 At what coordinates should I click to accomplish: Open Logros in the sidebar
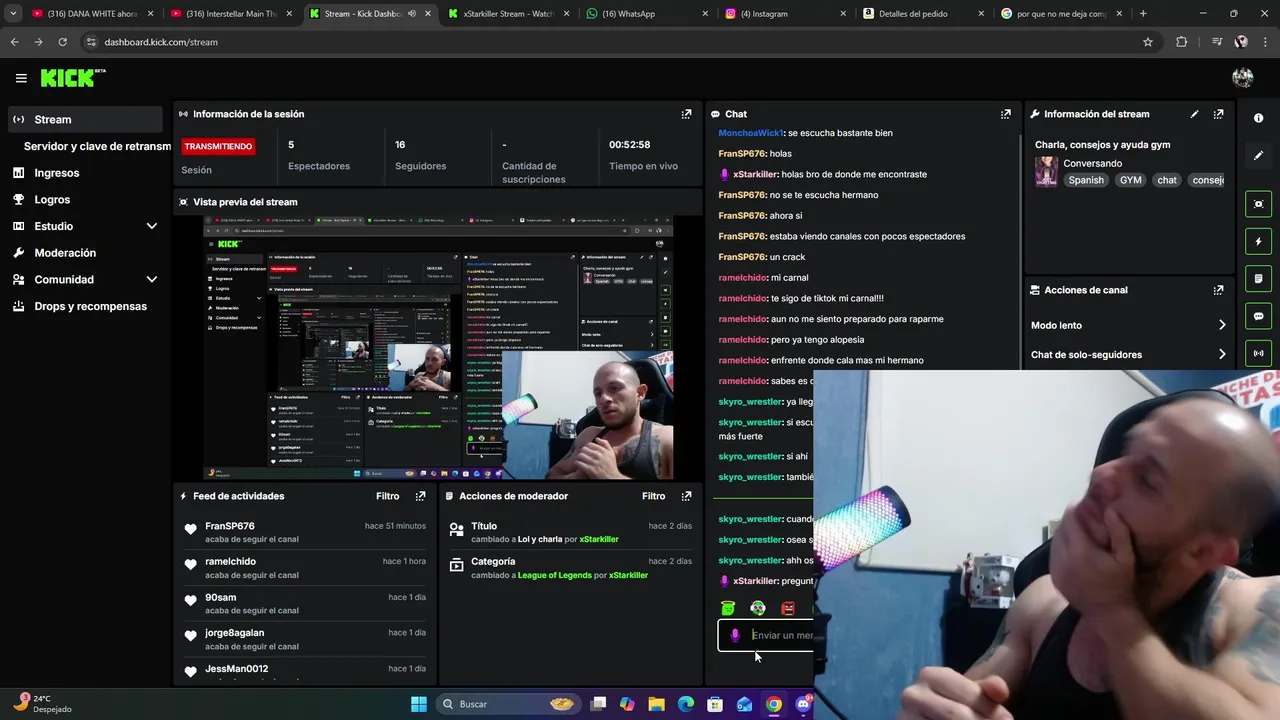85,199
